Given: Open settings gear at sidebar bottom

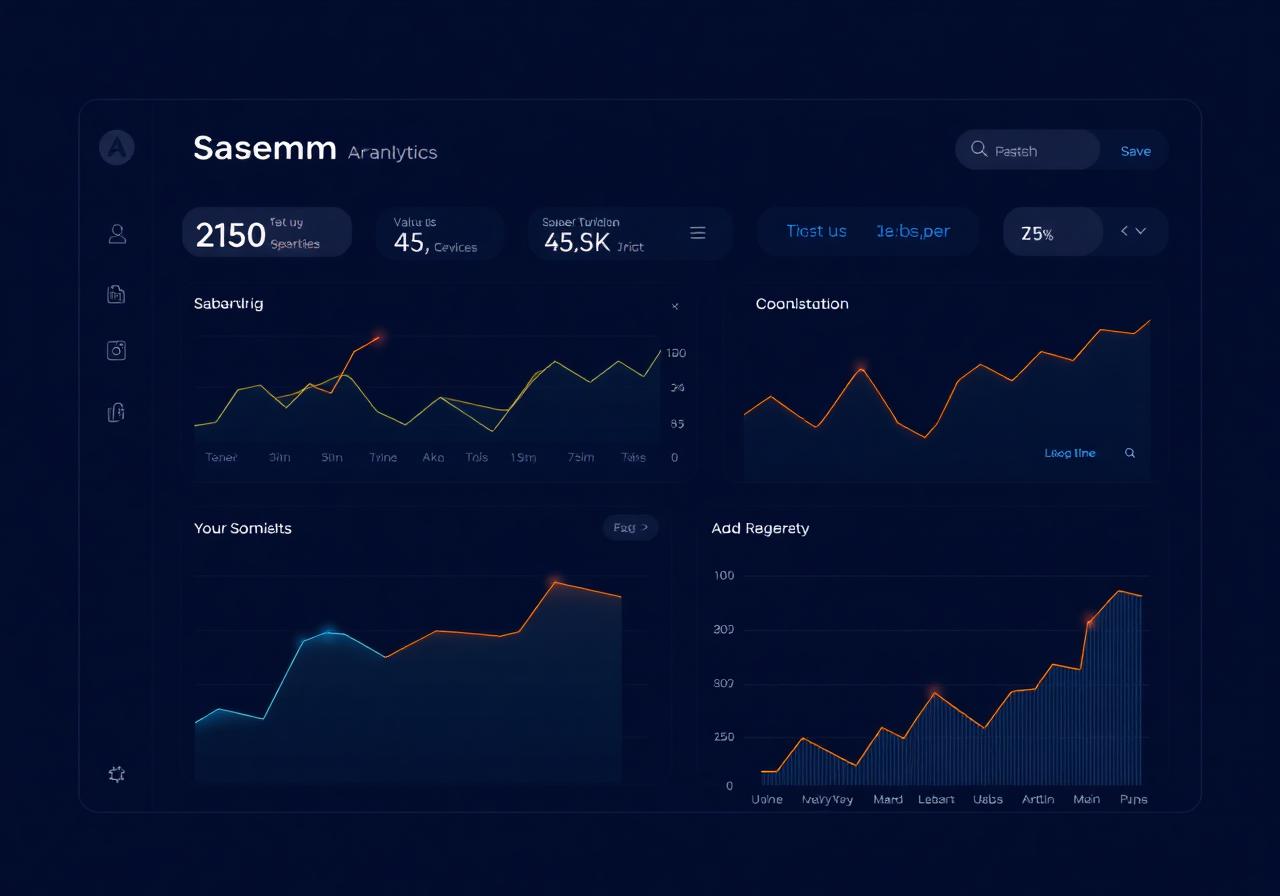Looking at the screenshot, I should [x=117, y=774].
